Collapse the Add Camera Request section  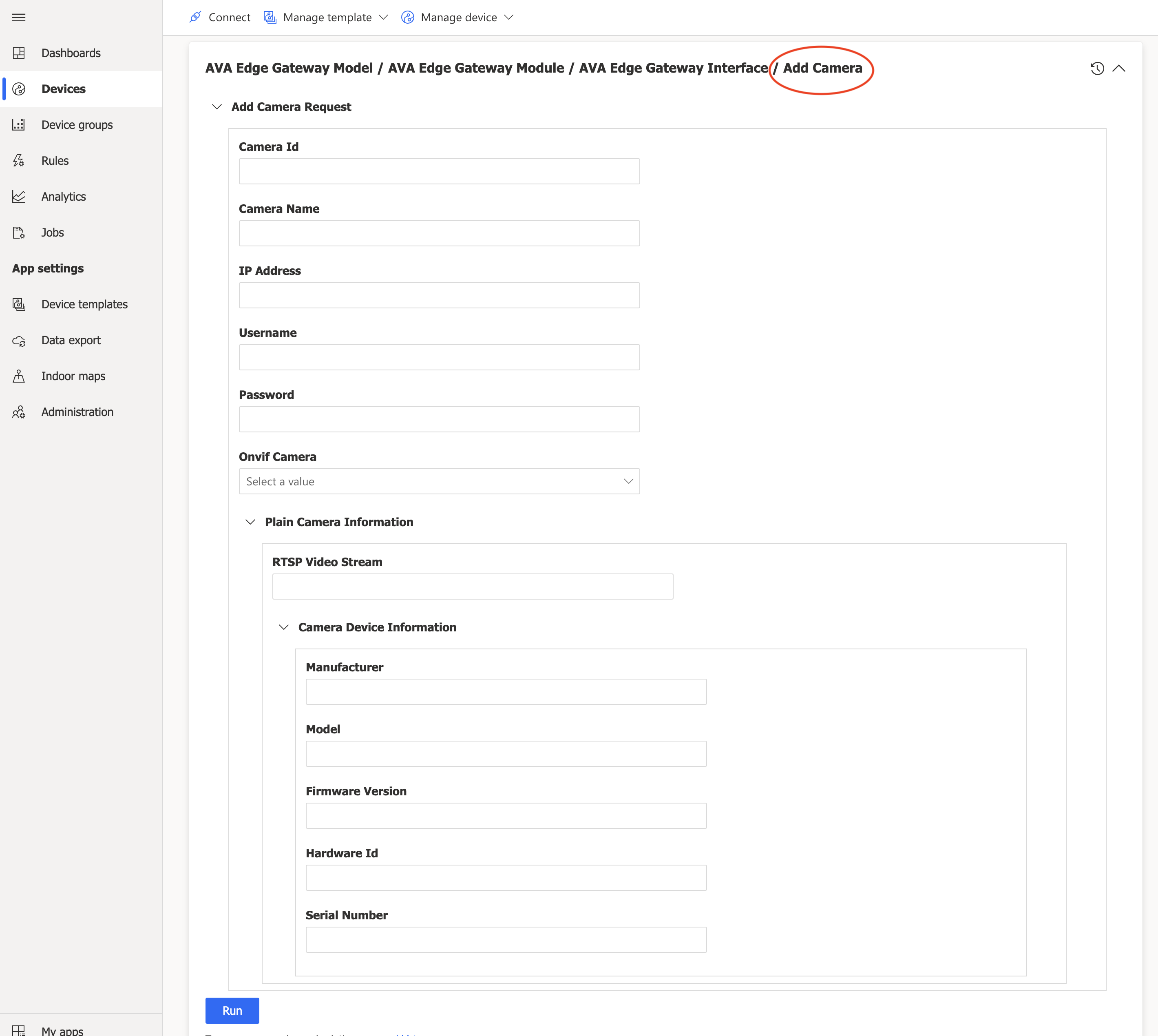point(217,106)
